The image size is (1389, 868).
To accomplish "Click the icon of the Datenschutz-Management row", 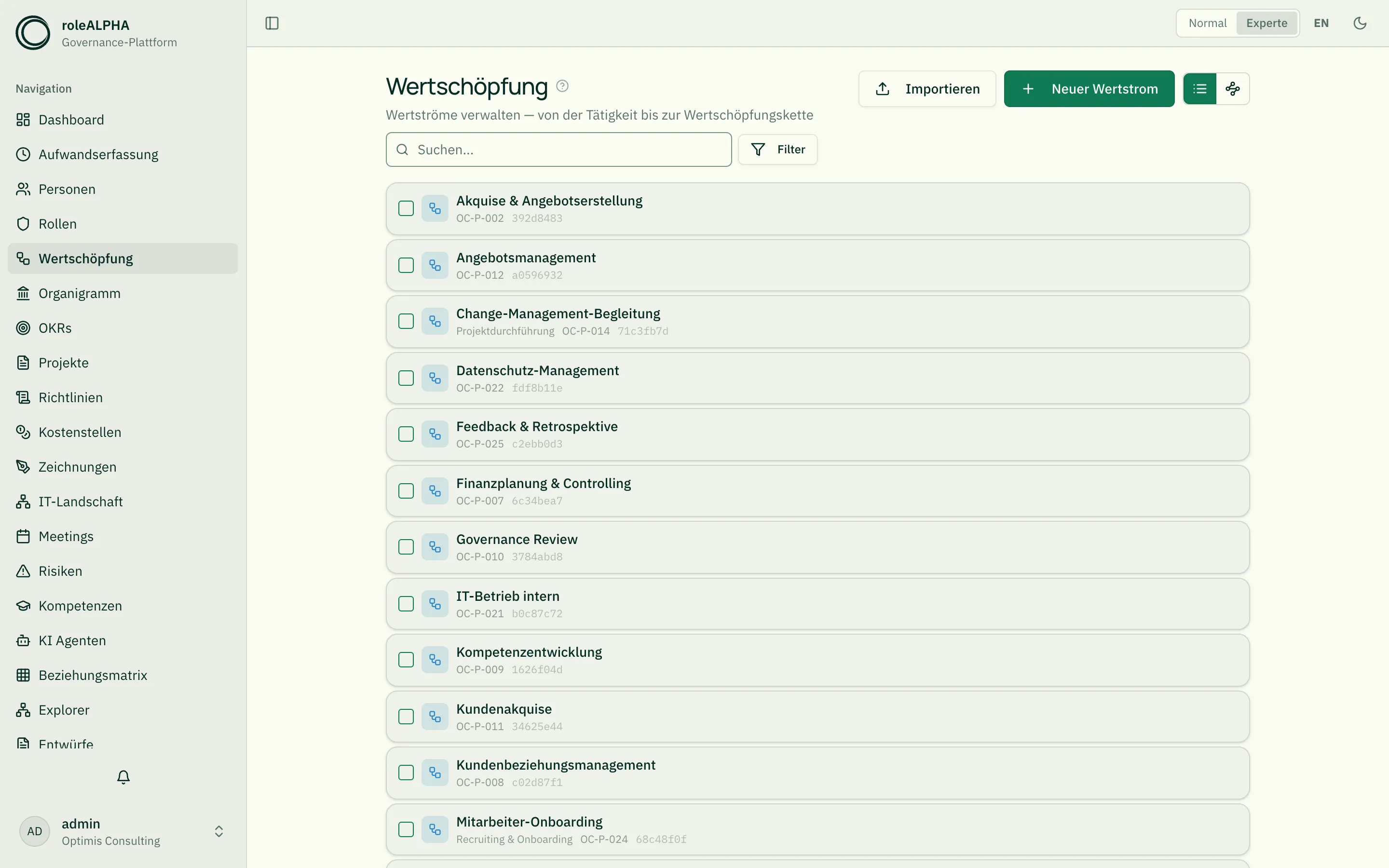I will coord(435,379).
